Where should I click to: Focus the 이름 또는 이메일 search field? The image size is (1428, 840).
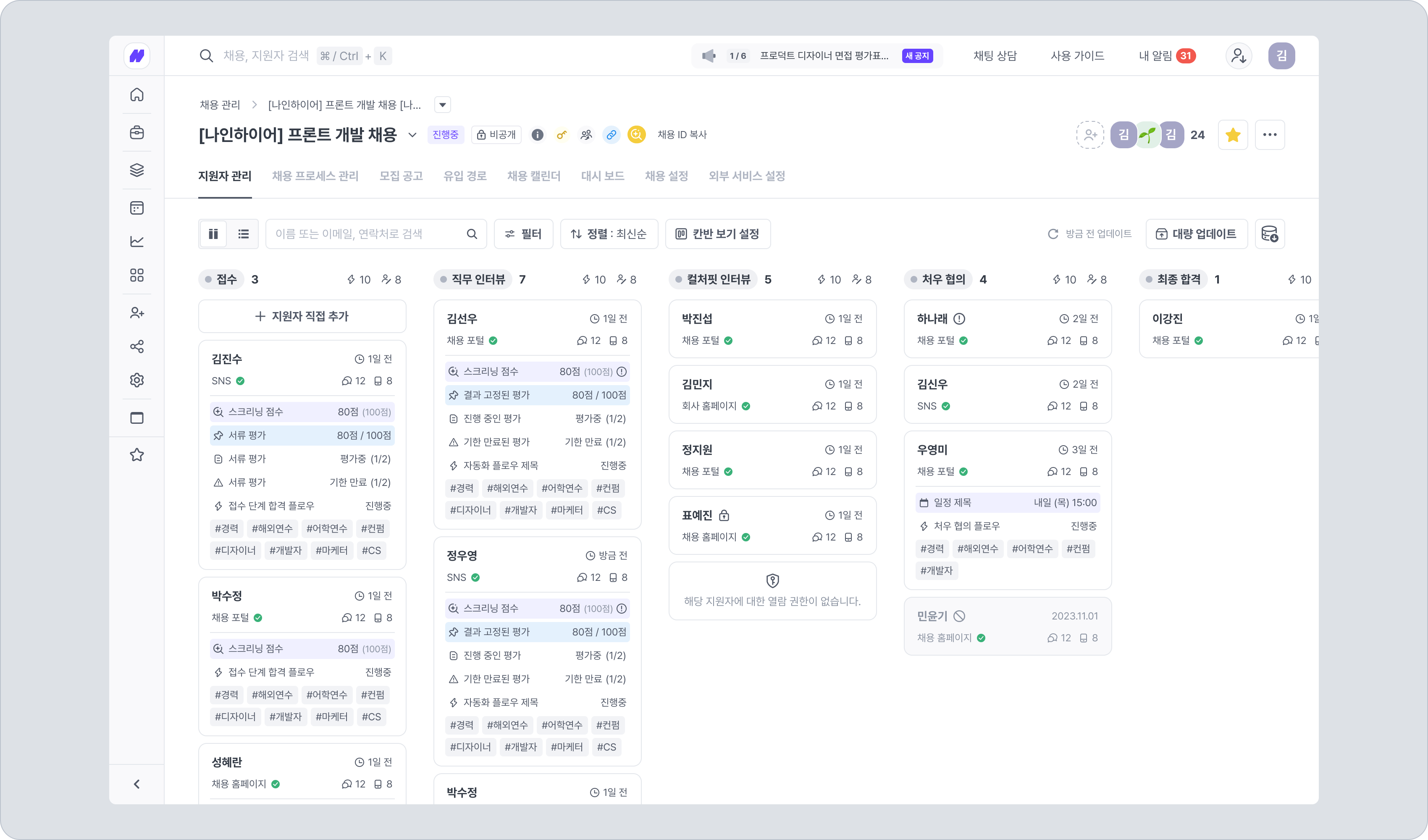(x=376, y=234)
